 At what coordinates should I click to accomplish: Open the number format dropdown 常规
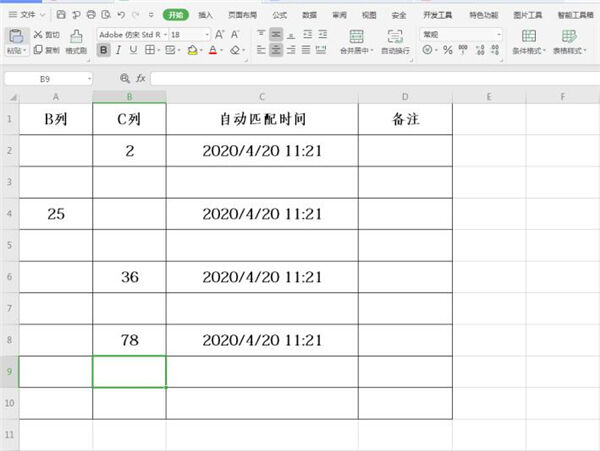click(499, 35)
